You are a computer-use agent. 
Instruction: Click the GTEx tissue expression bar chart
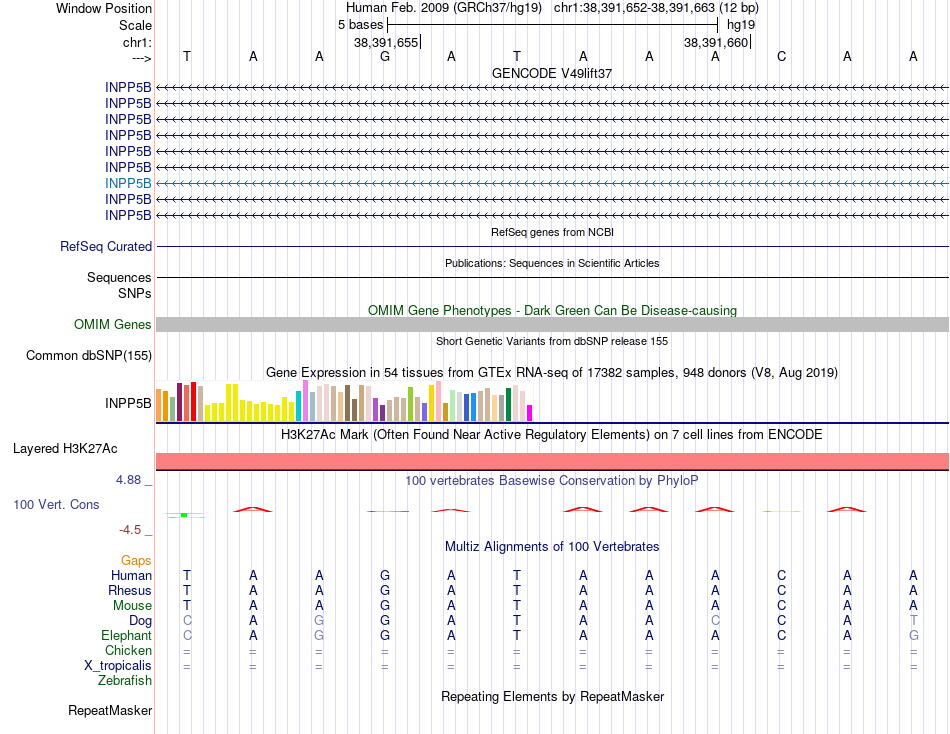[x=344, y=401]
